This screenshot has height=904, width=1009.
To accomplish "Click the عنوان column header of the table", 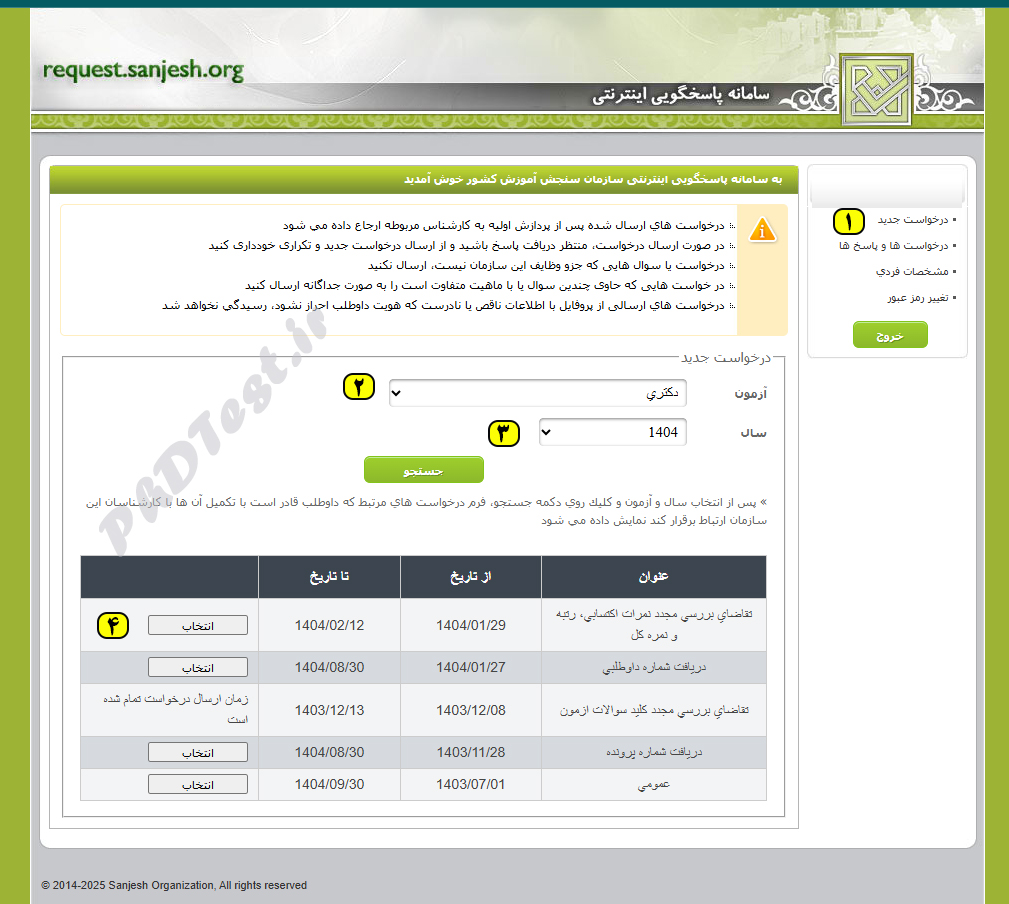I will tap(653, 577).
